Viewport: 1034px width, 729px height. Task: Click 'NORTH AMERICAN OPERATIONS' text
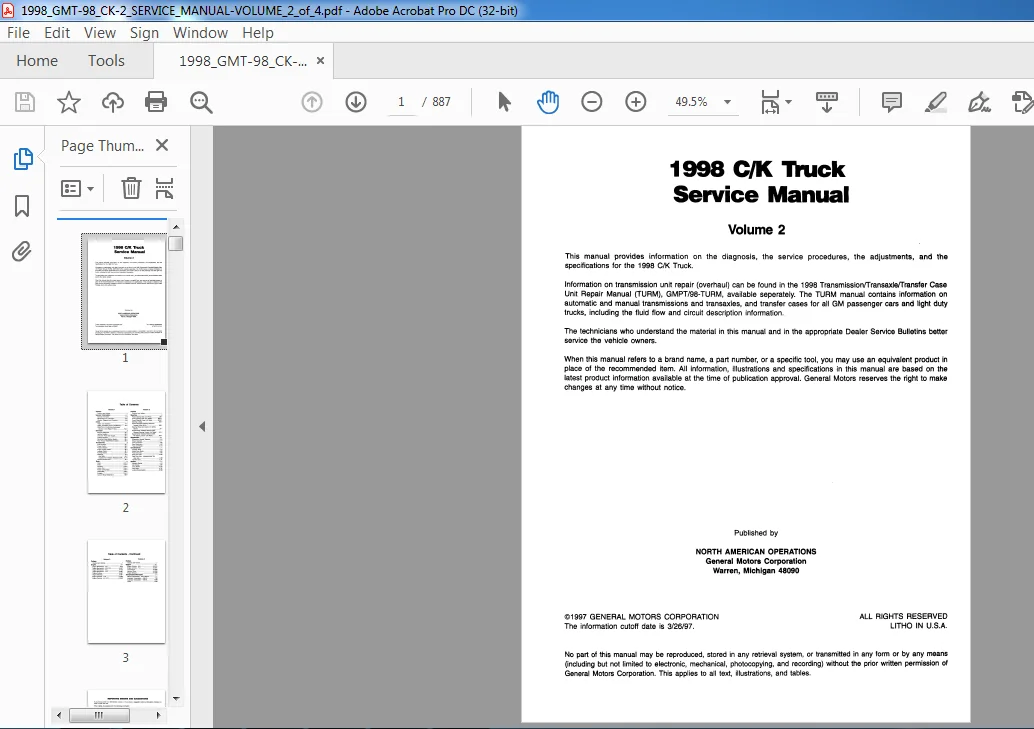pyautogui.click(x=756, y=552)
